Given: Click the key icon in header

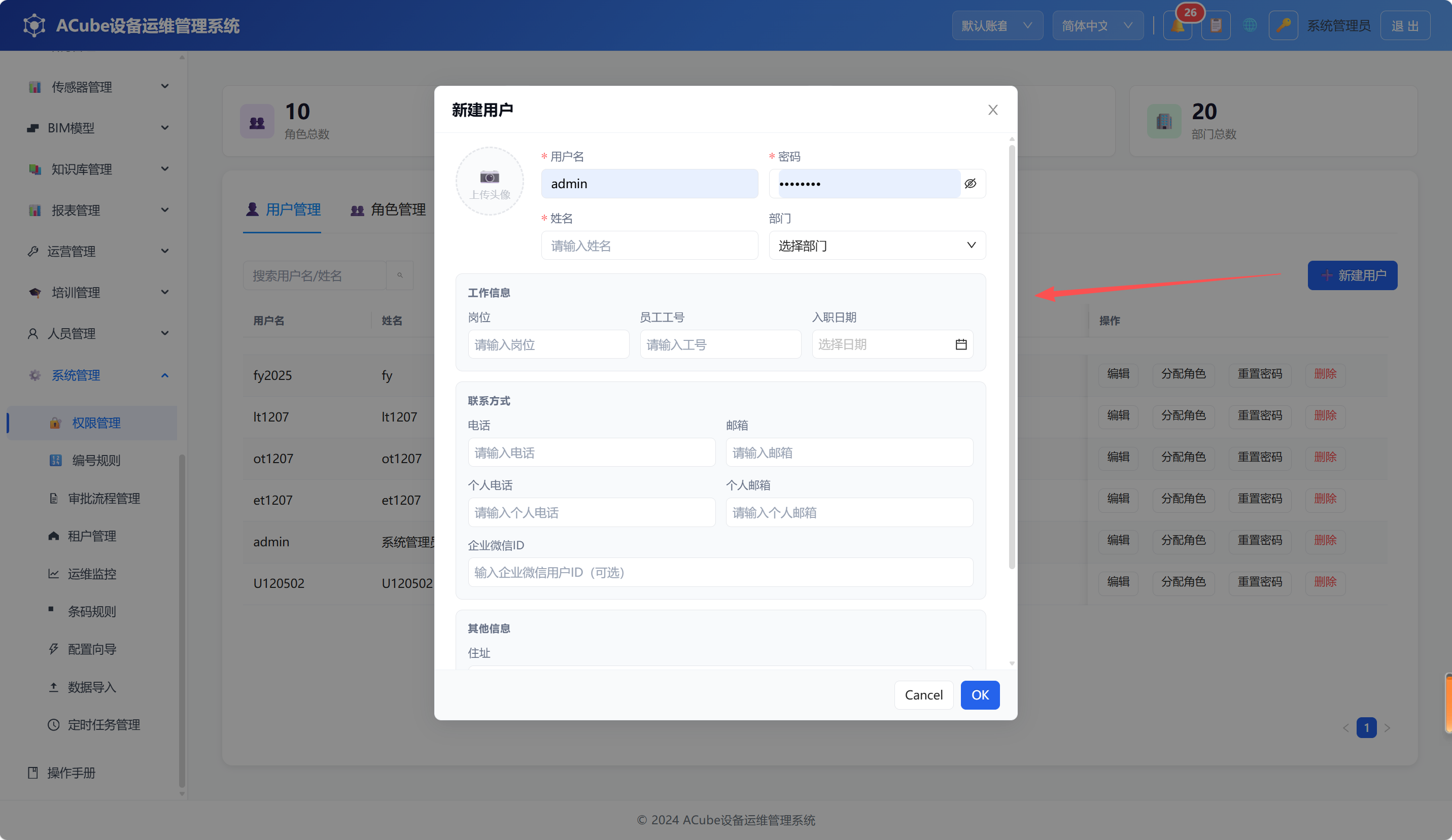Looking at the screenshot, I should coord(1283,26).
